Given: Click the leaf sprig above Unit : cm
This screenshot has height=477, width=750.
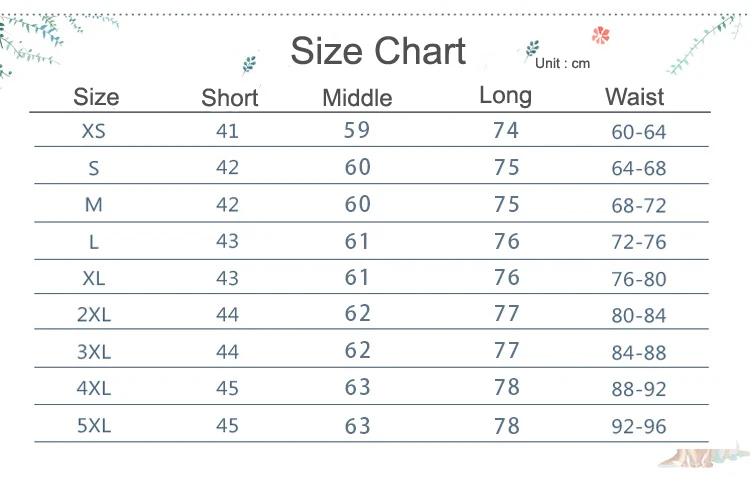Looking at the screenshot, I should coord(532,47).
